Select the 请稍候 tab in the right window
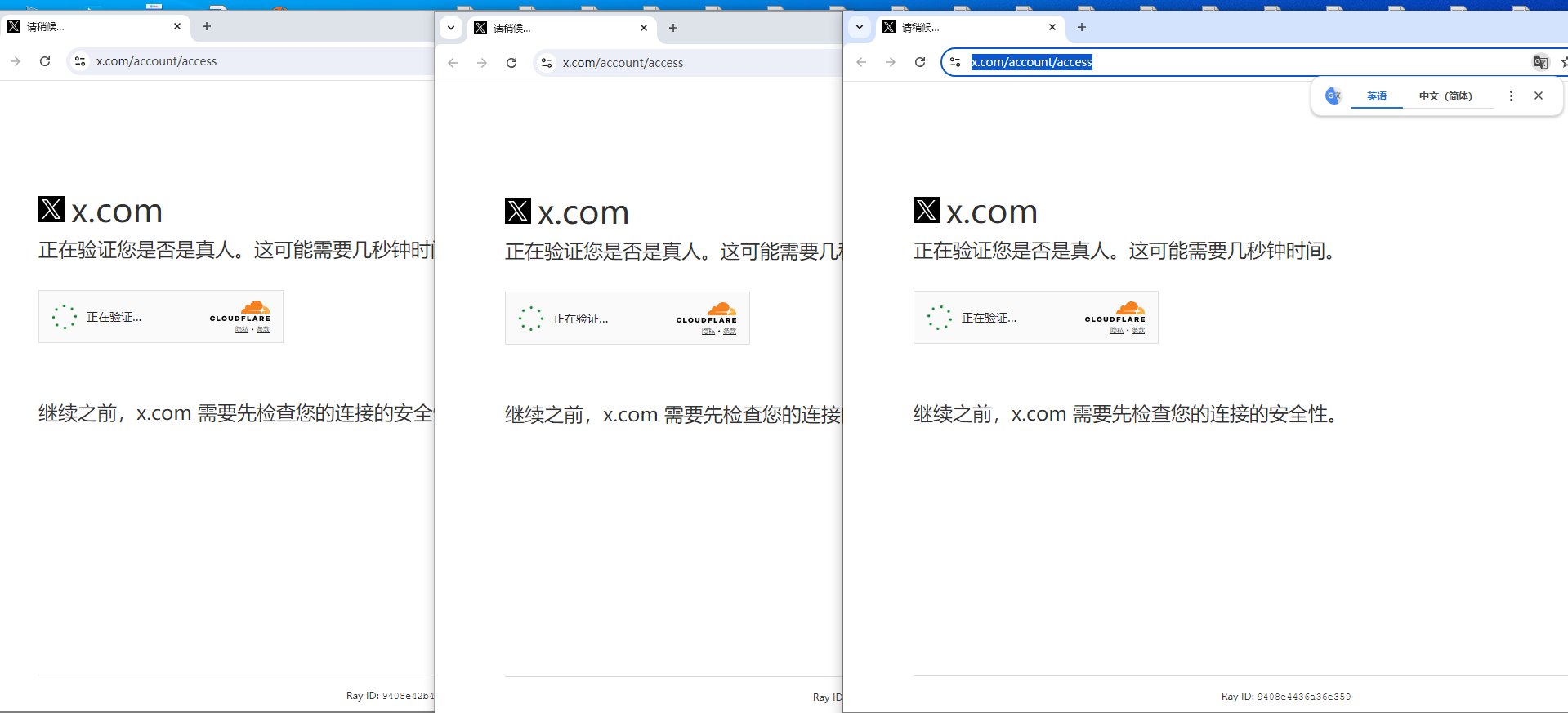This screenshot has height=713, width=1568. pyautogui.click(x=971, y=27)
